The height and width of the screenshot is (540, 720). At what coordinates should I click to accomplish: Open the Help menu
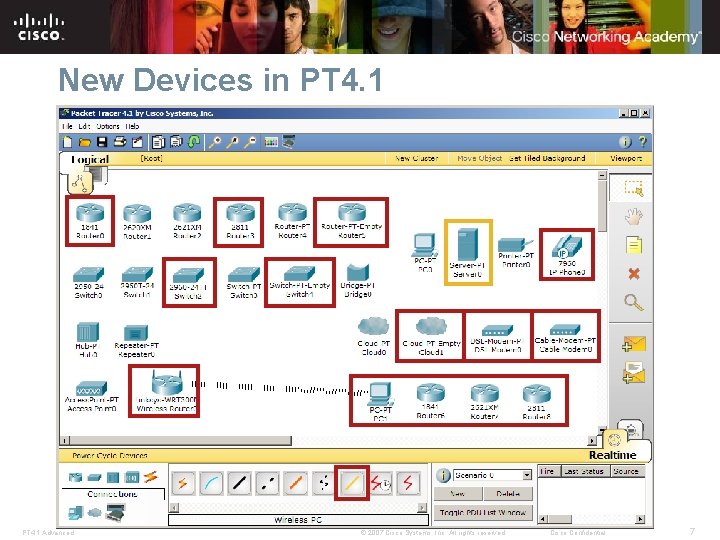click(x=132, y=126)
